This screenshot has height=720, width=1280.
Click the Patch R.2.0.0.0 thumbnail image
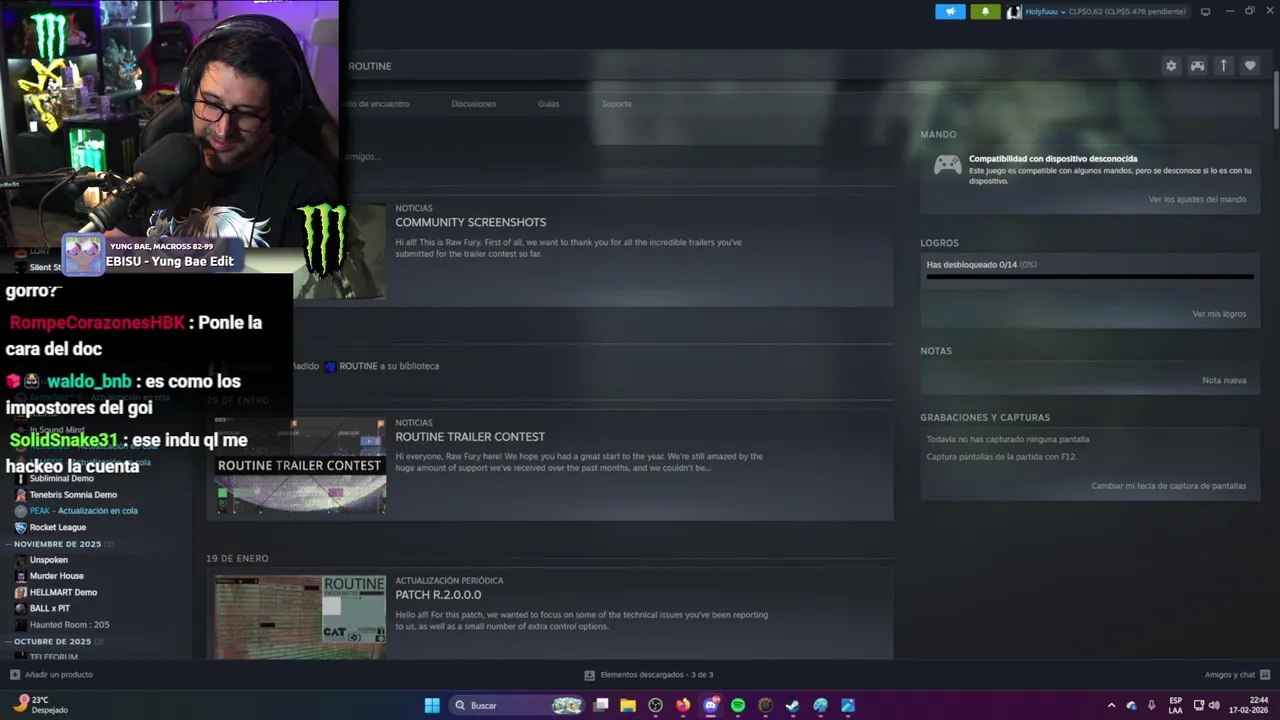(300, 617)
